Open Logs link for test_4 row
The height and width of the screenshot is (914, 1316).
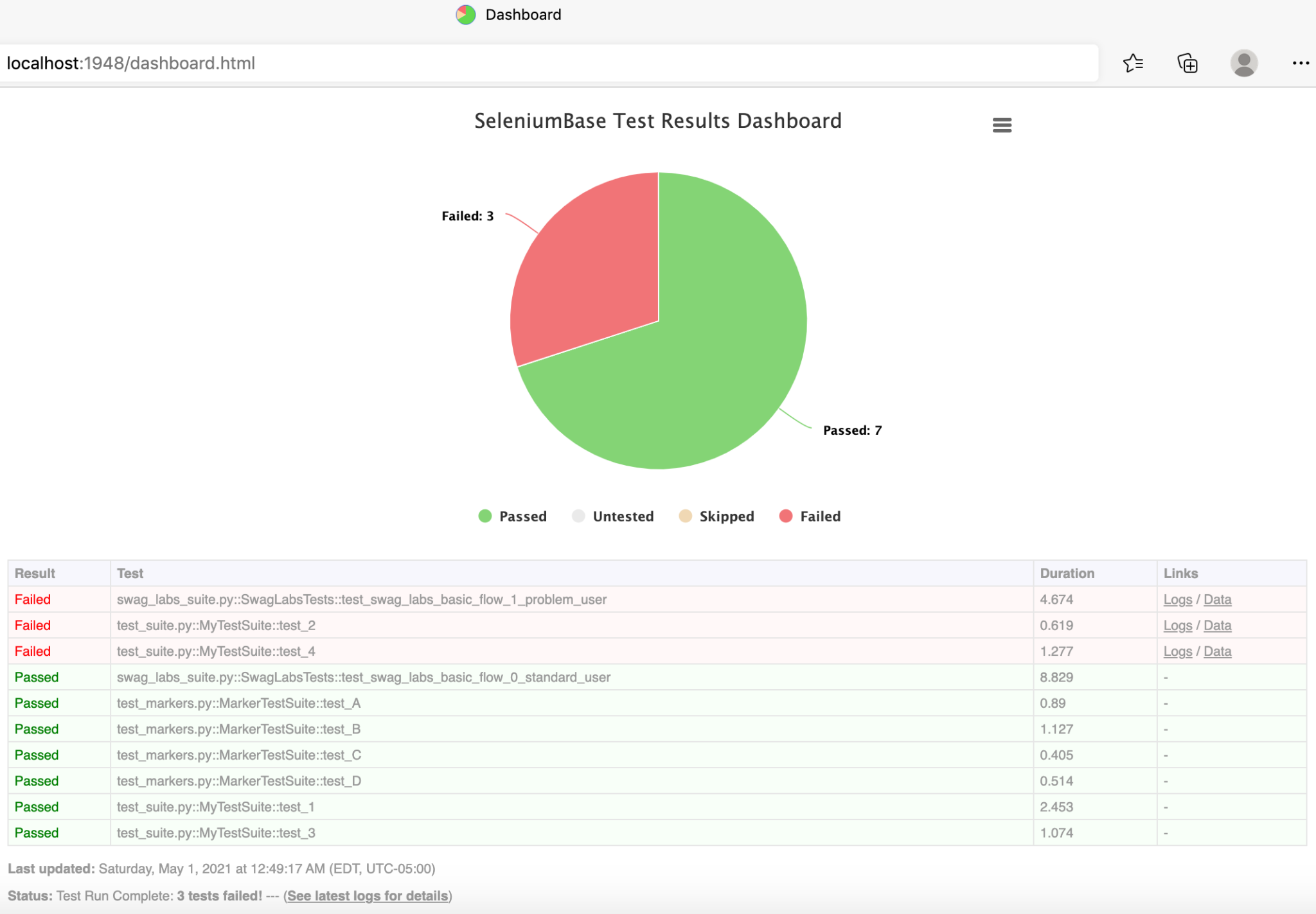[x=1177, y=651]
